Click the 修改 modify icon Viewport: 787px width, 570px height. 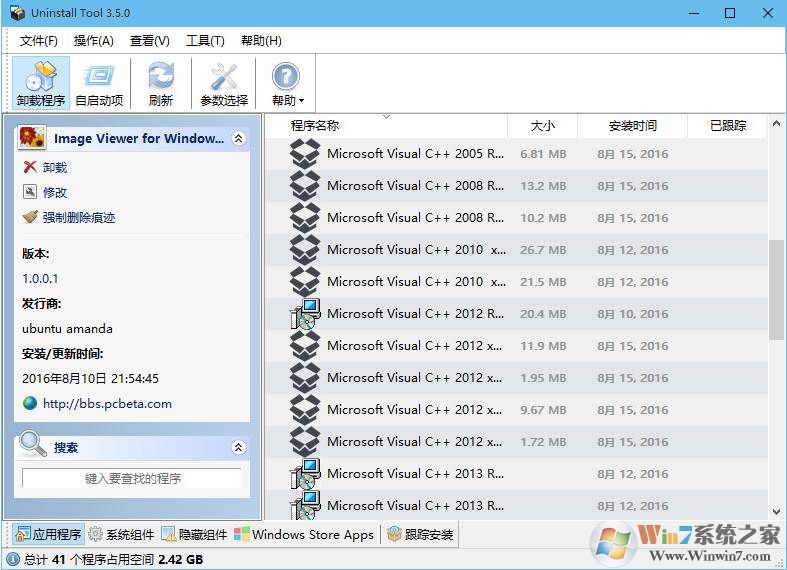(x=30, y=192)
